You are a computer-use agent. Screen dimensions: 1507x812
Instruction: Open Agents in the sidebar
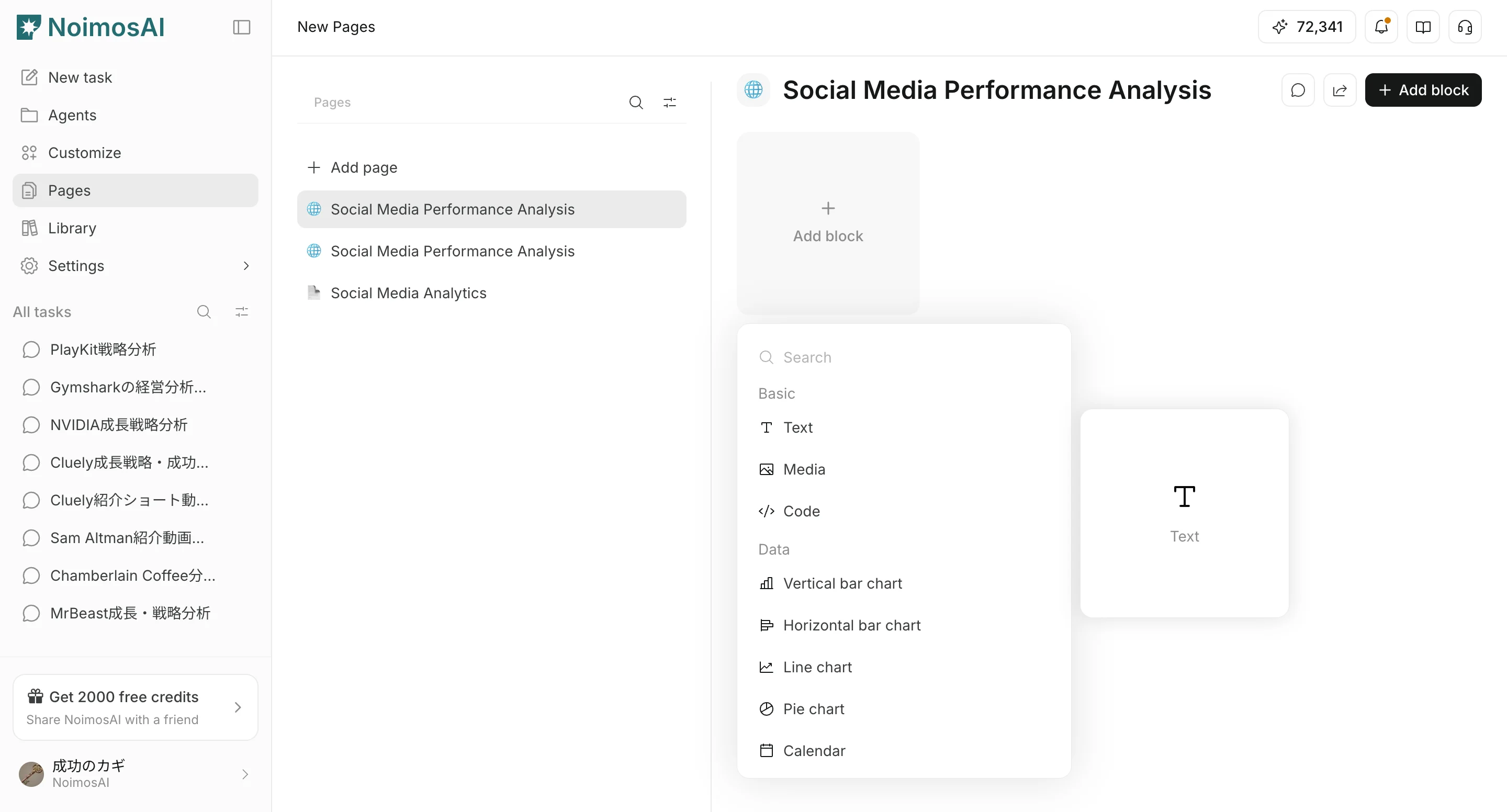point(136,115)
